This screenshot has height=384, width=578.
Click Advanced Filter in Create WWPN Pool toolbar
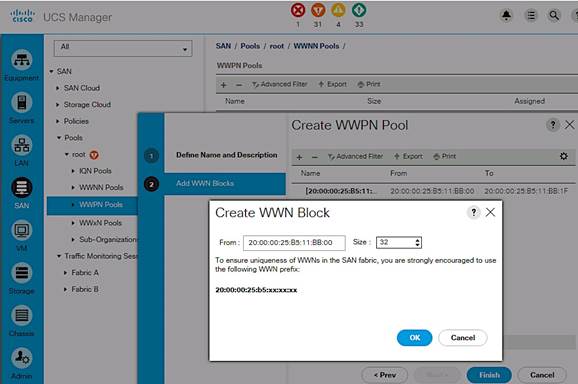355,157
